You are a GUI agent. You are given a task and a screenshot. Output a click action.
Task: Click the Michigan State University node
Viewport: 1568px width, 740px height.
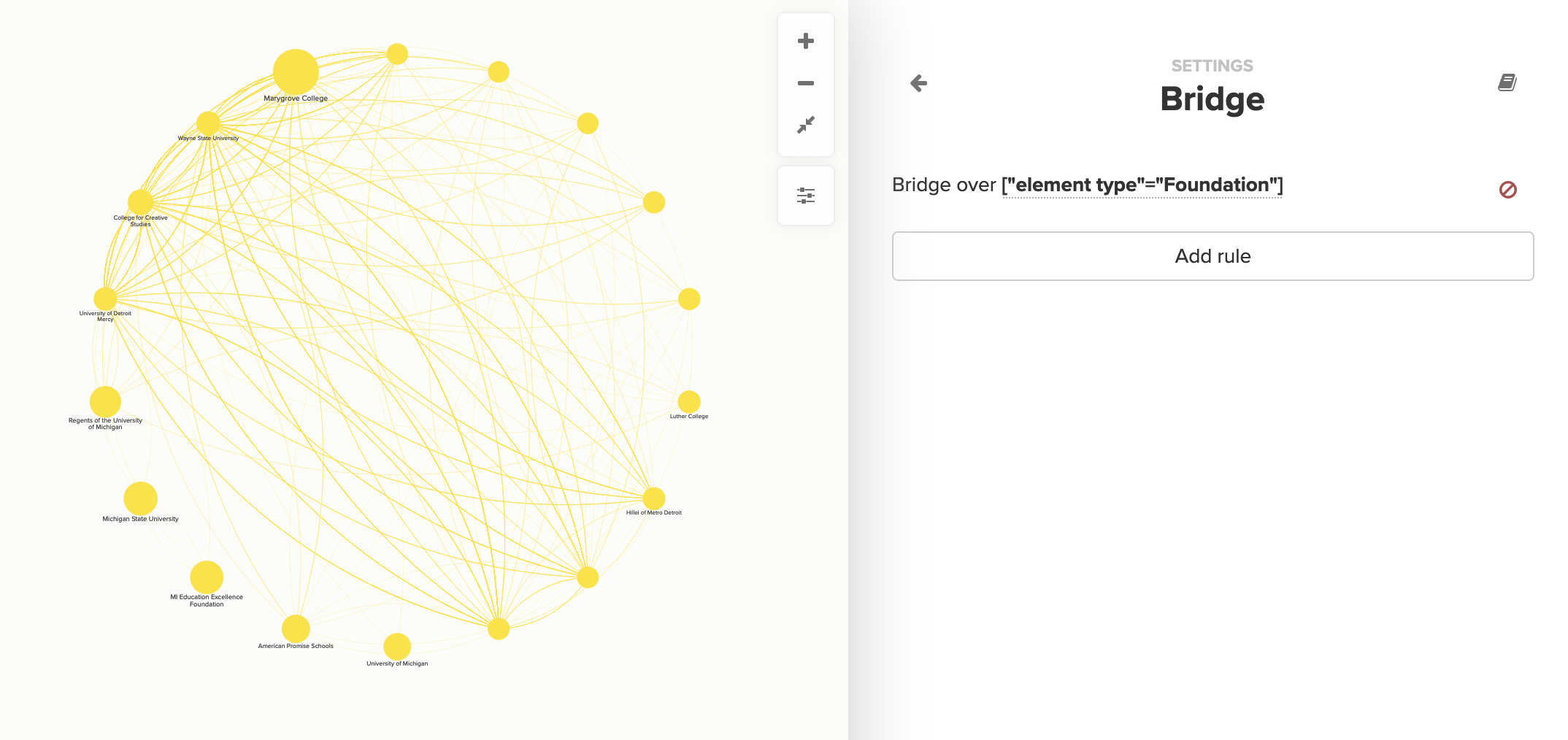coord(141,498)
